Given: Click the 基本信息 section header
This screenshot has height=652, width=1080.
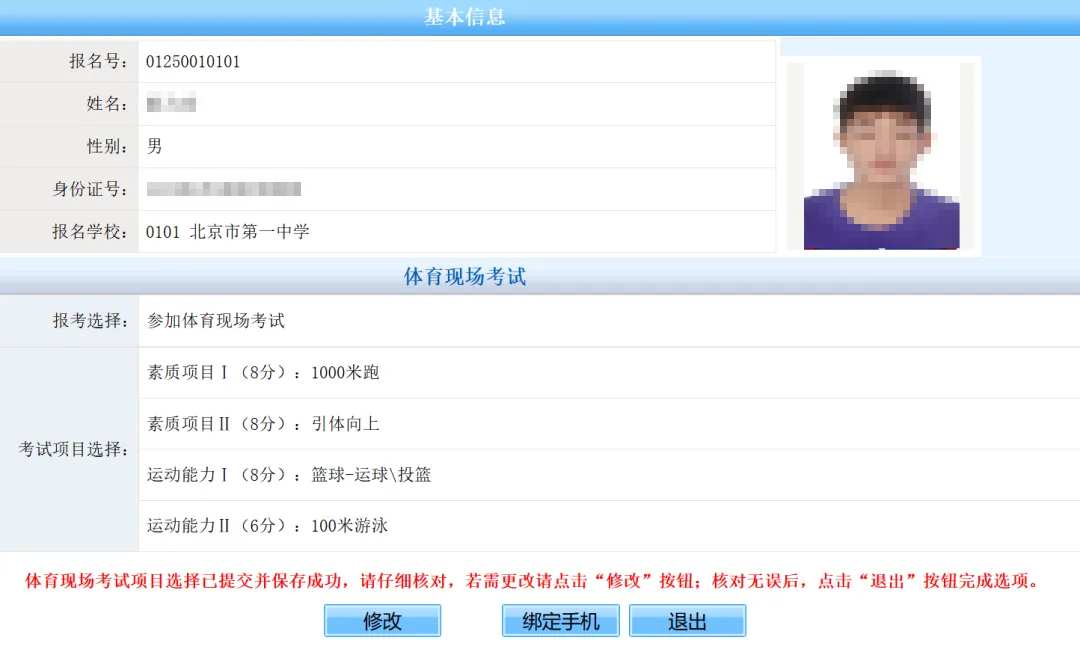Looking at the screenshot, I should [x=465, y=17].
